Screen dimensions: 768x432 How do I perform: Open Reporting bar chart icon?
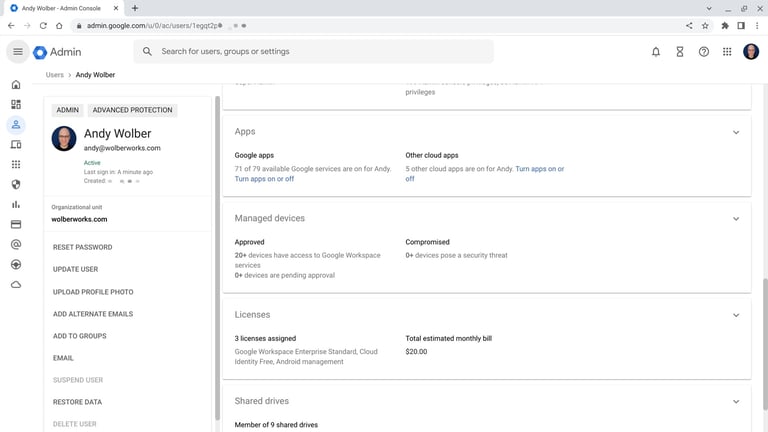[x=16, y=205]
